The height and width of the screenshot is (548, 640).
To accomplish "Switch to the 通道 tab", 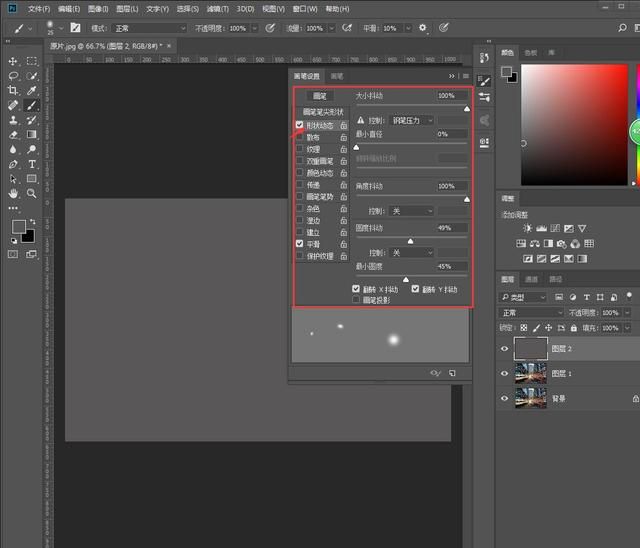I will [531, 279].
